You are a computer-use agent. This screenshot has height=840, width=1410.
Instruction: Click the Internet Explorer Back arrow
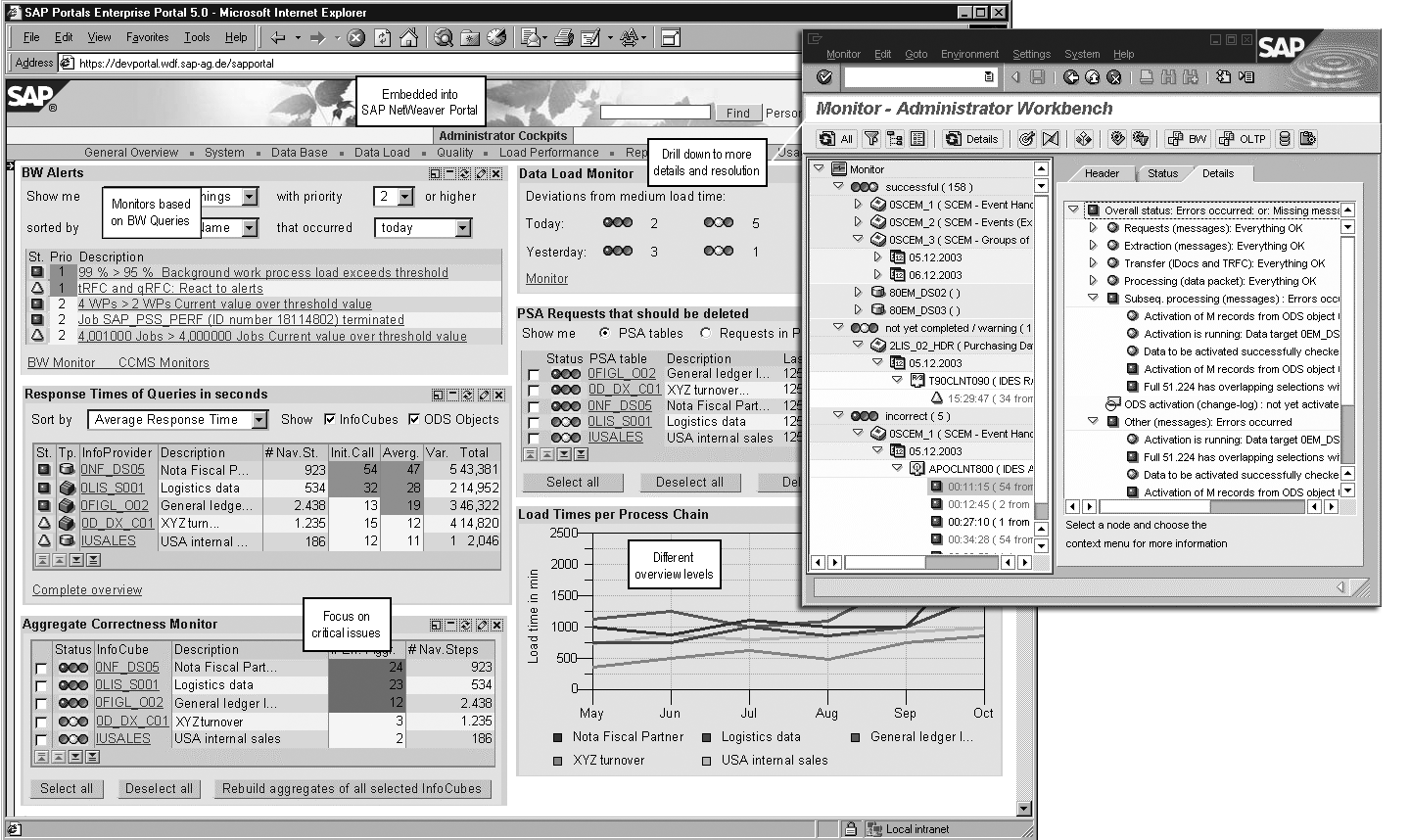click(x=279, y=37)
